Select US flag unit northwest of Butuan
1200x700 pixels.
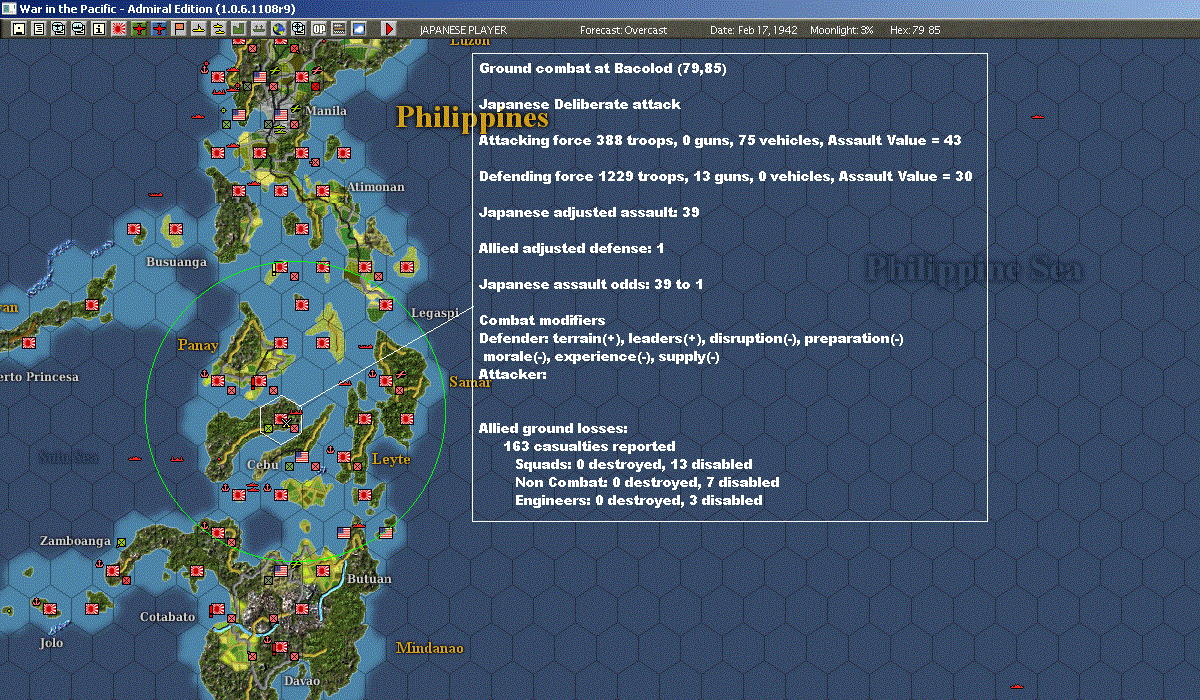click(x=344, y=533)
